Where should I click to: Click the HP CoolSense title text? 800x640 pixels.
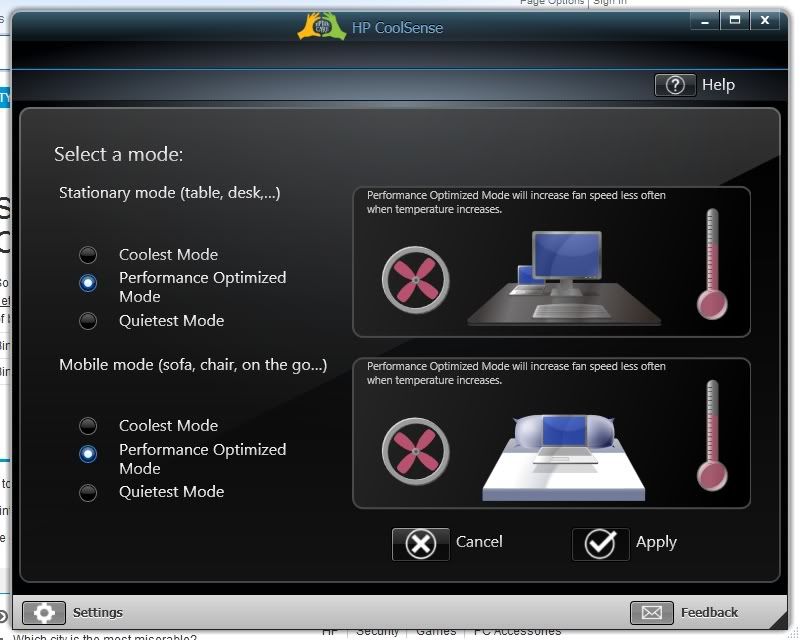tap(397, 28)
